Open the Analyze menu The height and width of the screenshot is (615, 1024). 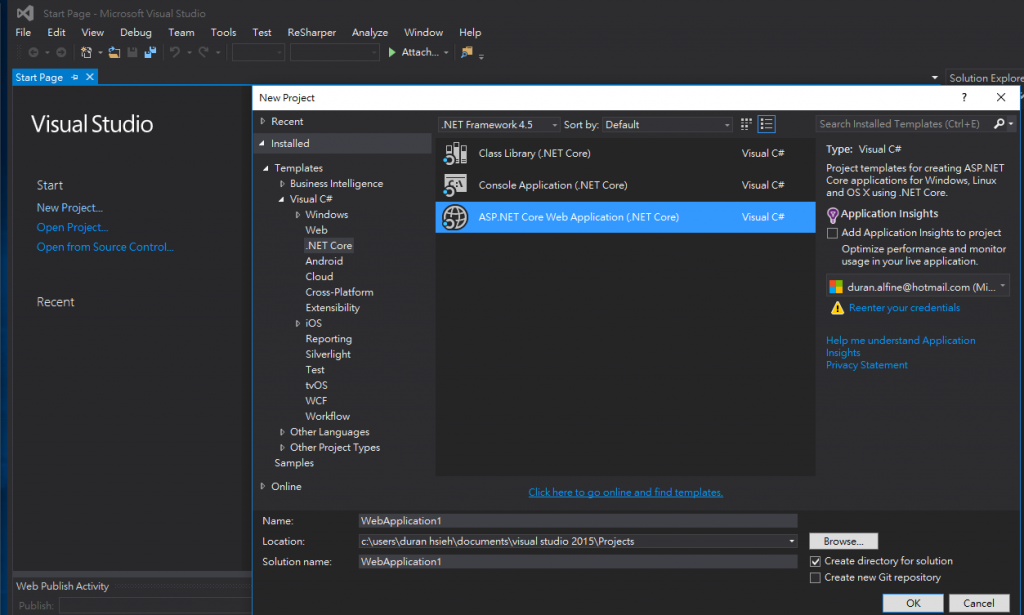tap(370, 32)
